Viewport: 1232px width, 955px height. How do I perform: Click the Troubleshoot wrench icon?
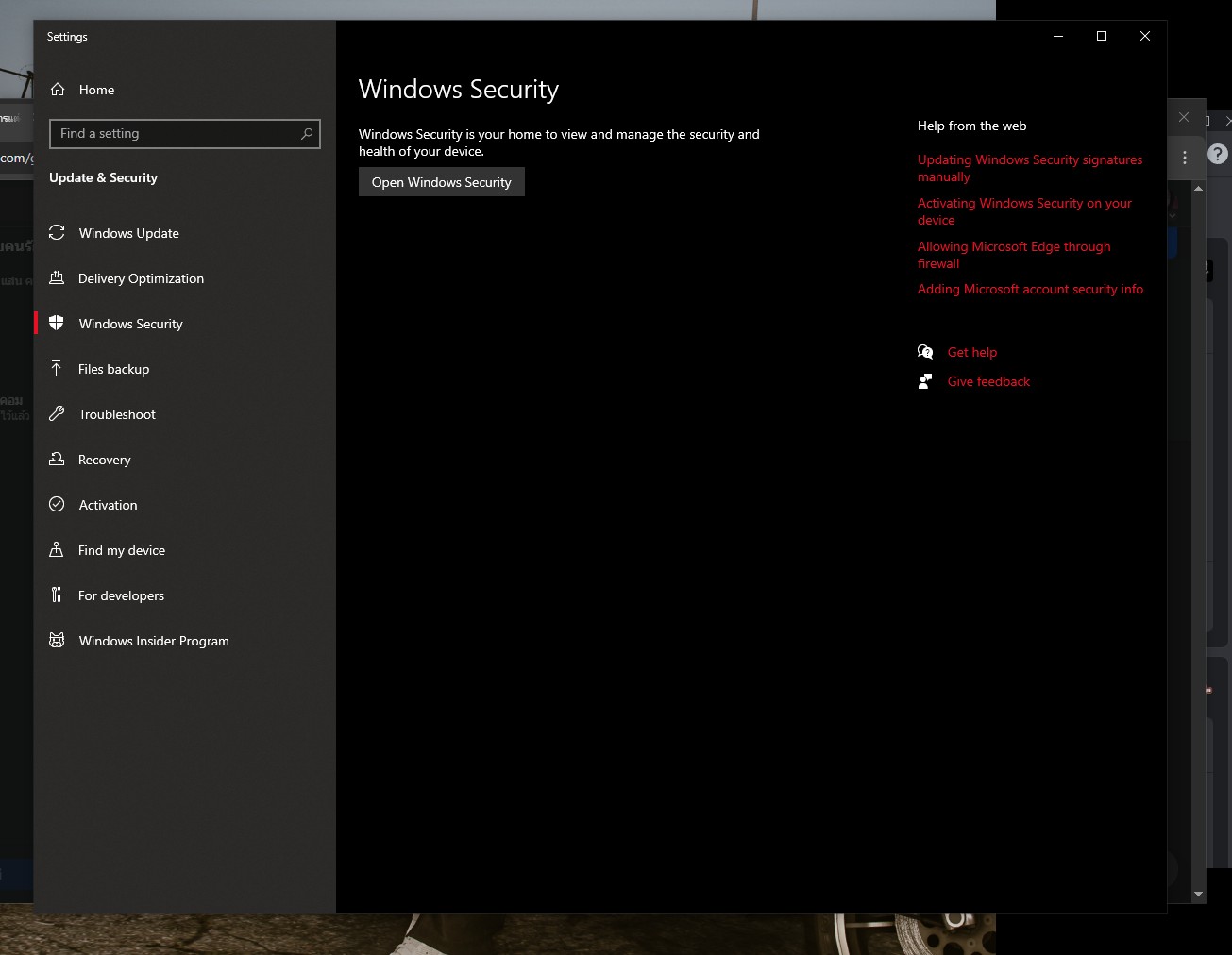coord(57,413)
